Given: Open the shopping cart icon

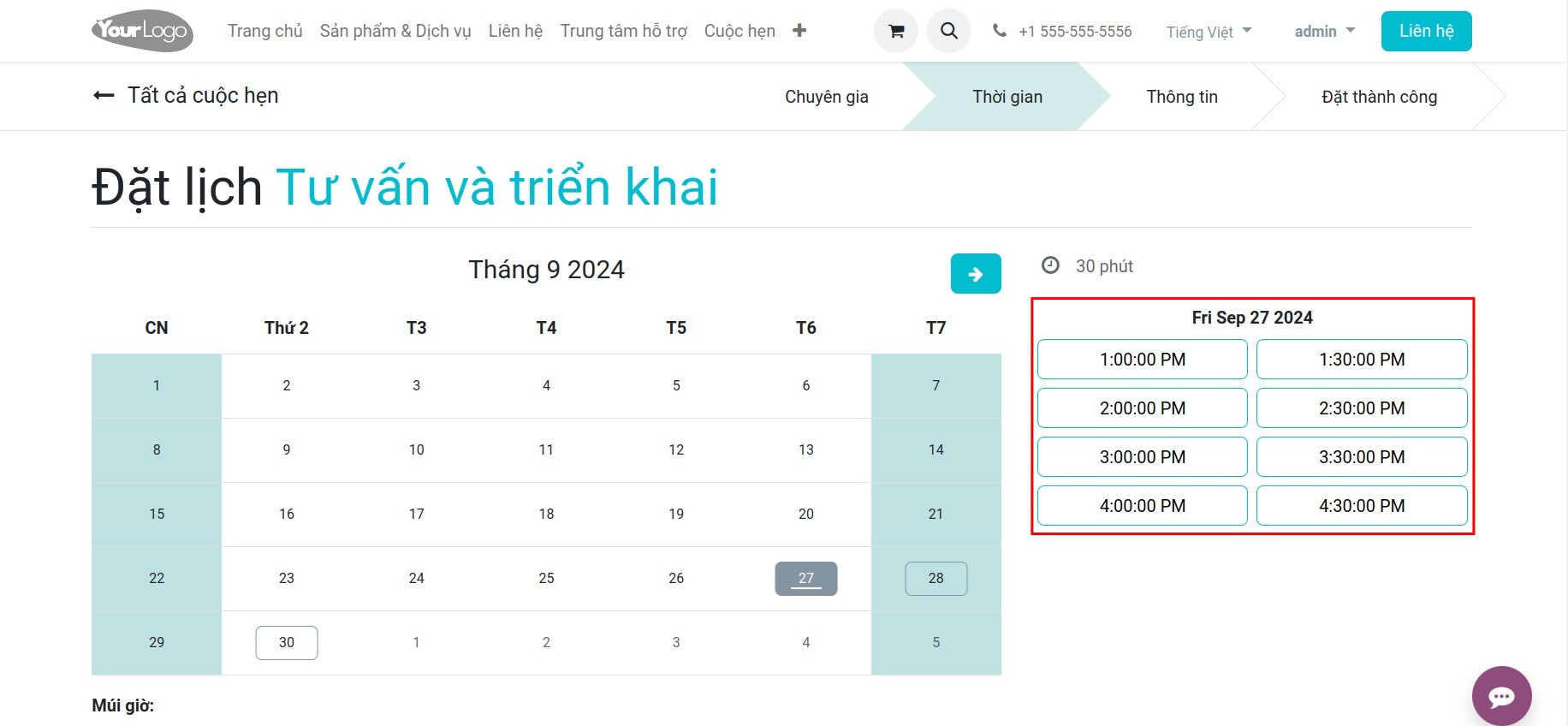Looking at the screenshot, I should pos(896,31).
